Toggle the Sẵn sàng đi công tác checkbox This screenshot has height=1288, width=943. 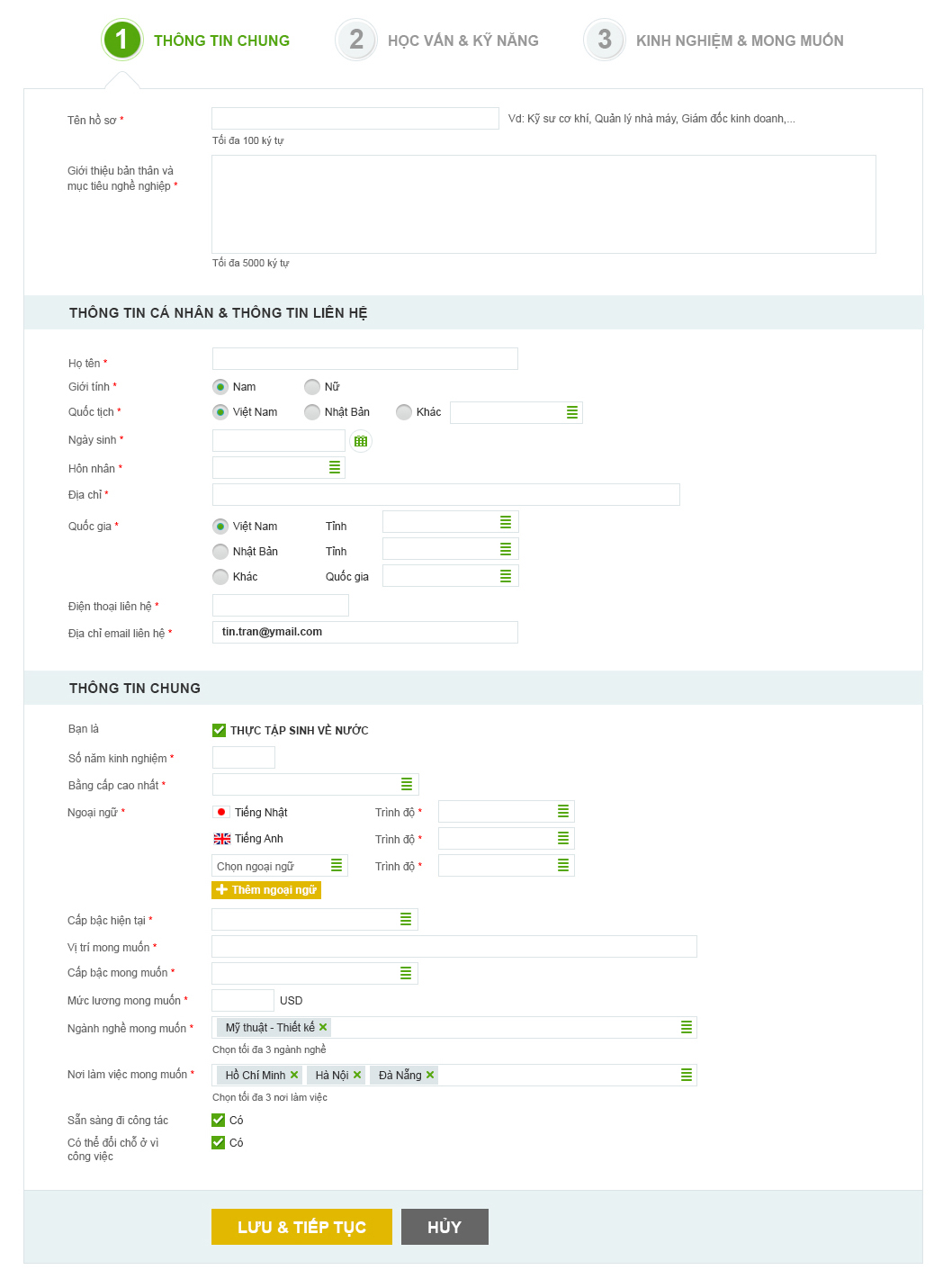(218, 1120)
